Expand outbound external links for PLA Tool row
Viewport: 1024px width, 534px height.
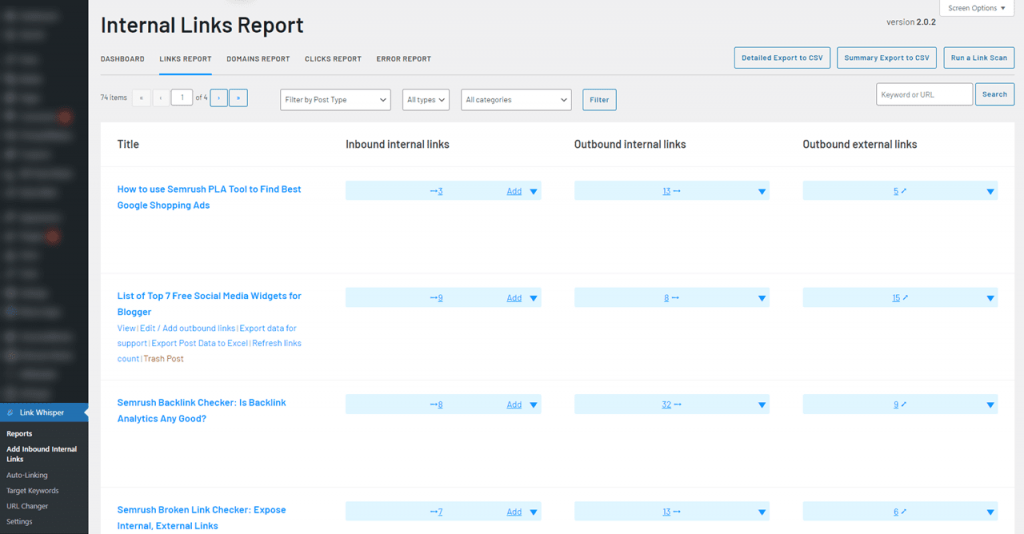point(990,191)
